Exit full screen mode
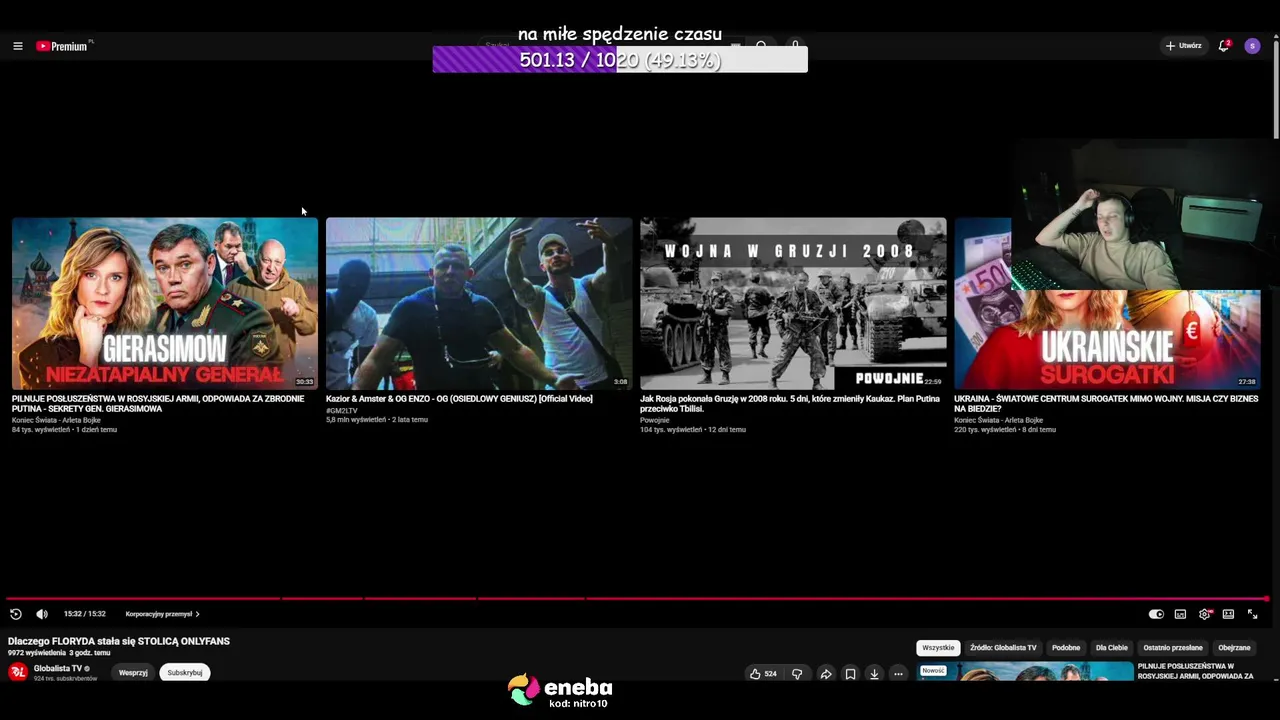Viewport: 1280px width, 720px height. (1252, 614)
